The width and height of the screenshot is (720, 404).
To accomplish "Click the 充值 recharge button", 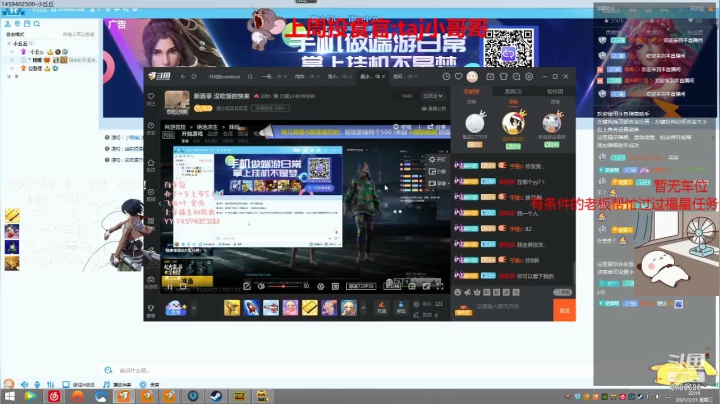I will point(381,308).
